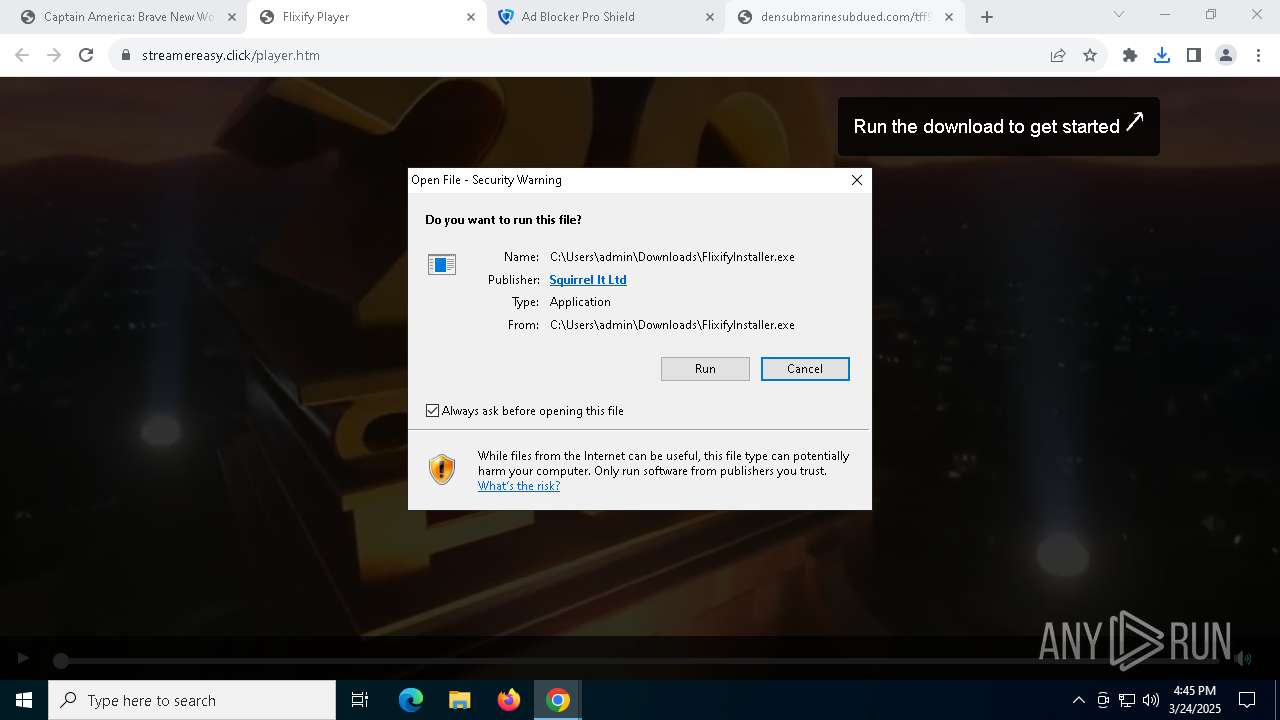Play the video in the player
The height and width of the screenshot is (720, 1280).
point(23,658)
